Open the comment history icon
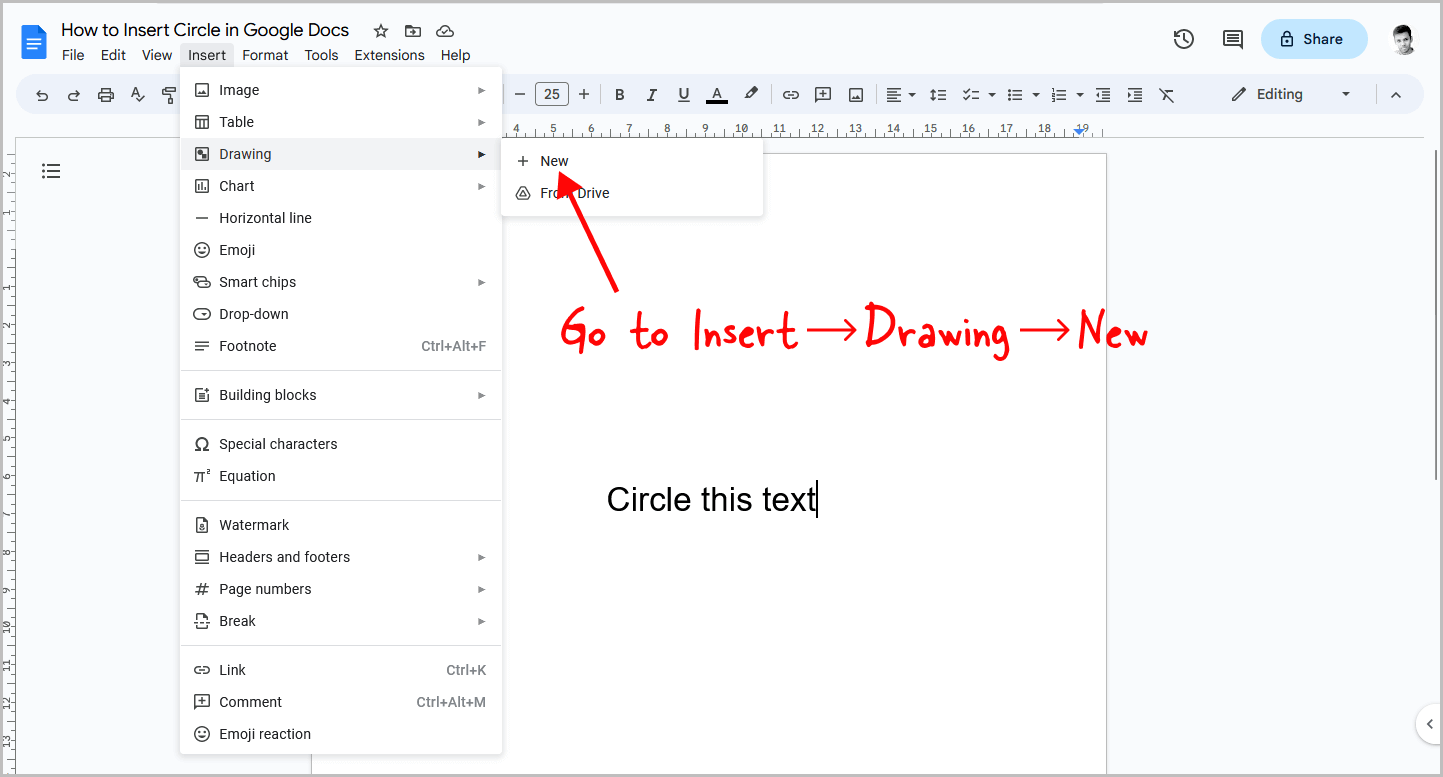Viewport: 1443px width, 777px height. click(1233, 39)
